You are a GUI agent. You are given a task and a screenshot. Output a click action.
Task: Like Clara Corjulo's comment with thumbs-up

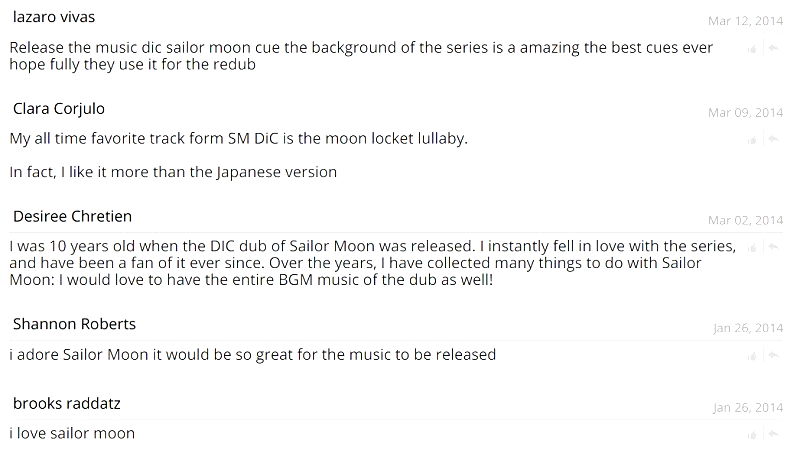[x=752, y=139]
